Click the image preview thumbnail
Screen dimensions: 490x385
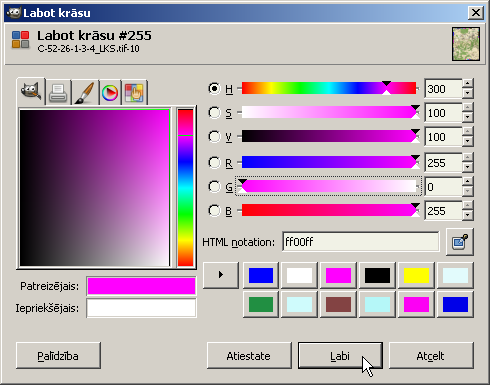tap(466, 44)
